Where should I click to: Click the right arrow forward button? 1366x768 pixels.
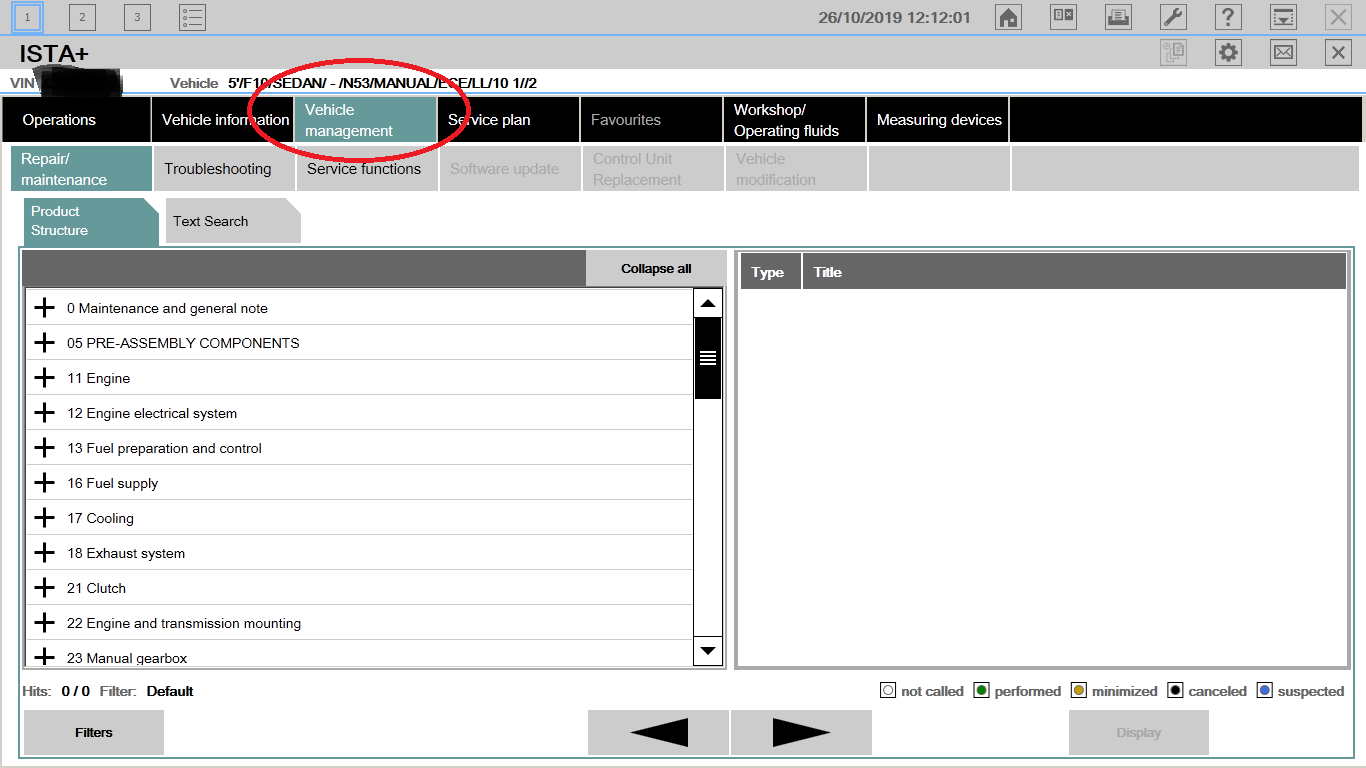pyautogui.click(x=801, y=733)
